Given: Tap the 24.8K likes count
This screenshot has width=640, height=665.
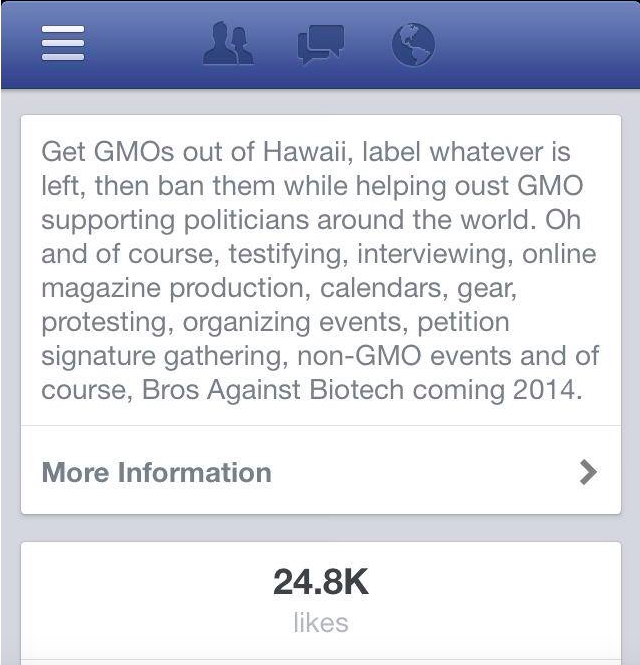Looking at the screenshot, I should click(320, 582).
